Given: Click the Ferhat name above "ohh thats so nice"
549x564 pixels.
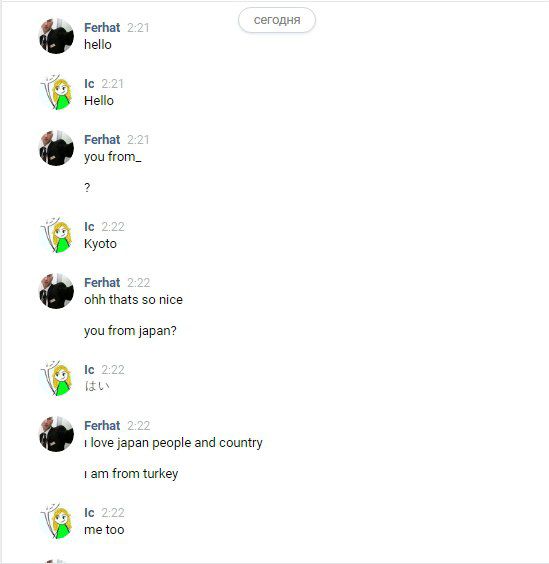Looking at the screenshot, I should (102, 283).
